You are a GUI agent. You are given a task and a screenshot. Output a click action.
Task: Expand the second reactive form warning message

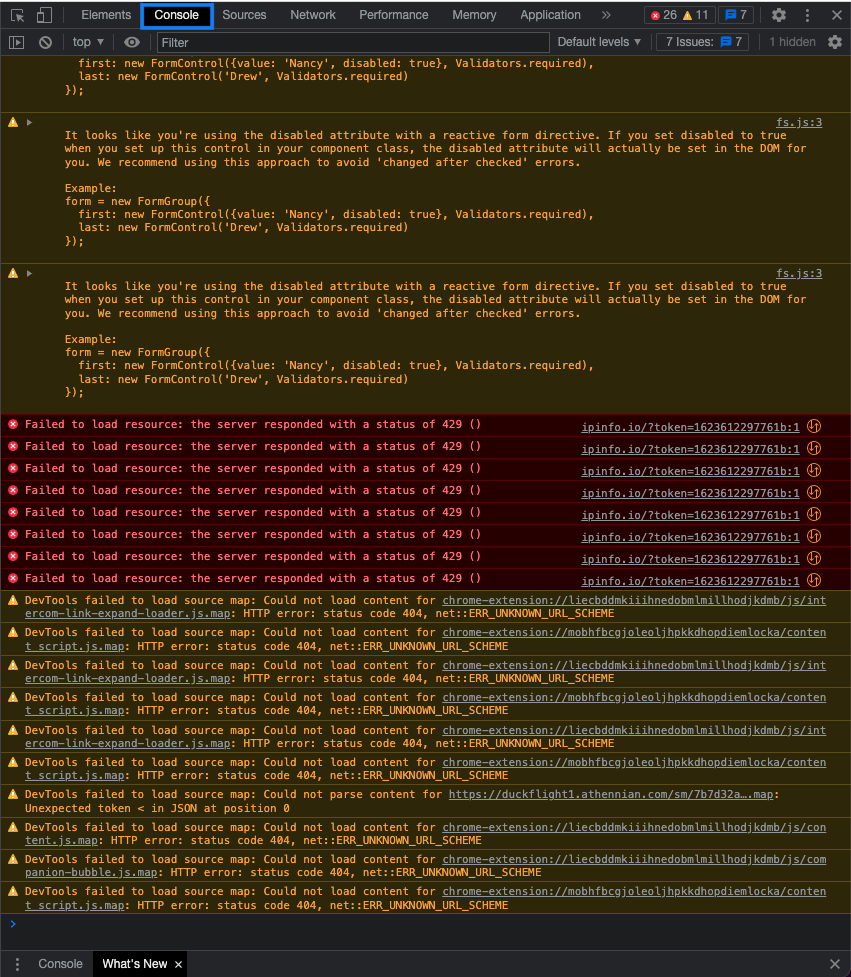29,274
